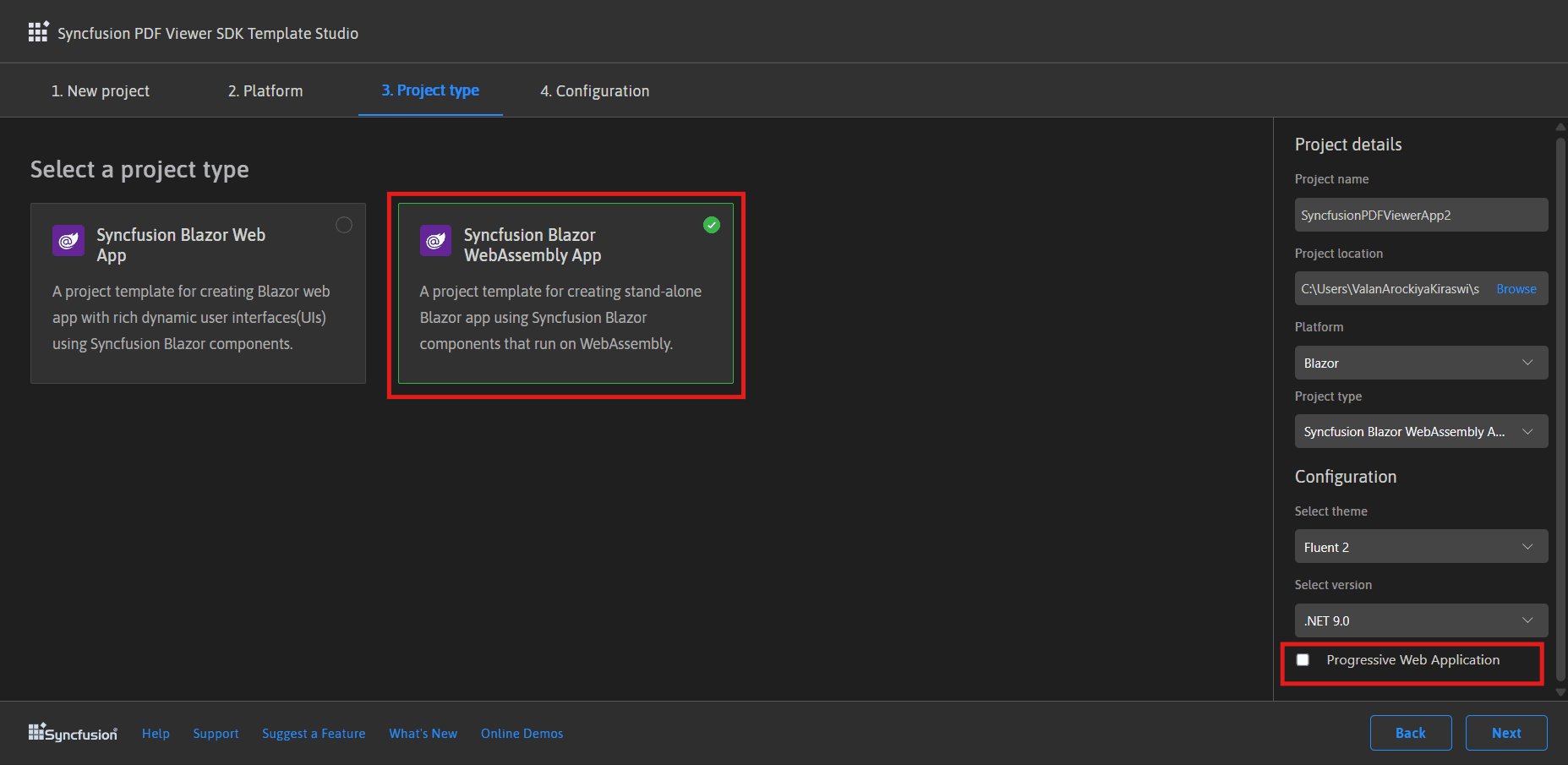Image resolution: width=1568 pixels, height=765 pixels.
Task: Open the Select theme dropdown showing Fluent 2
Action: tap(1421, 547)
